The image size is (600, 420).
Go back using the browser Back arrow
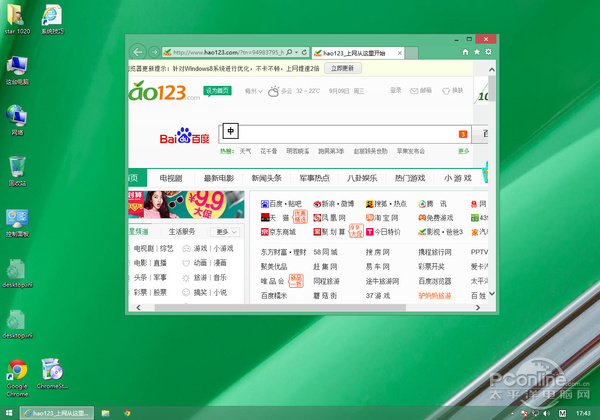(138, 52)
